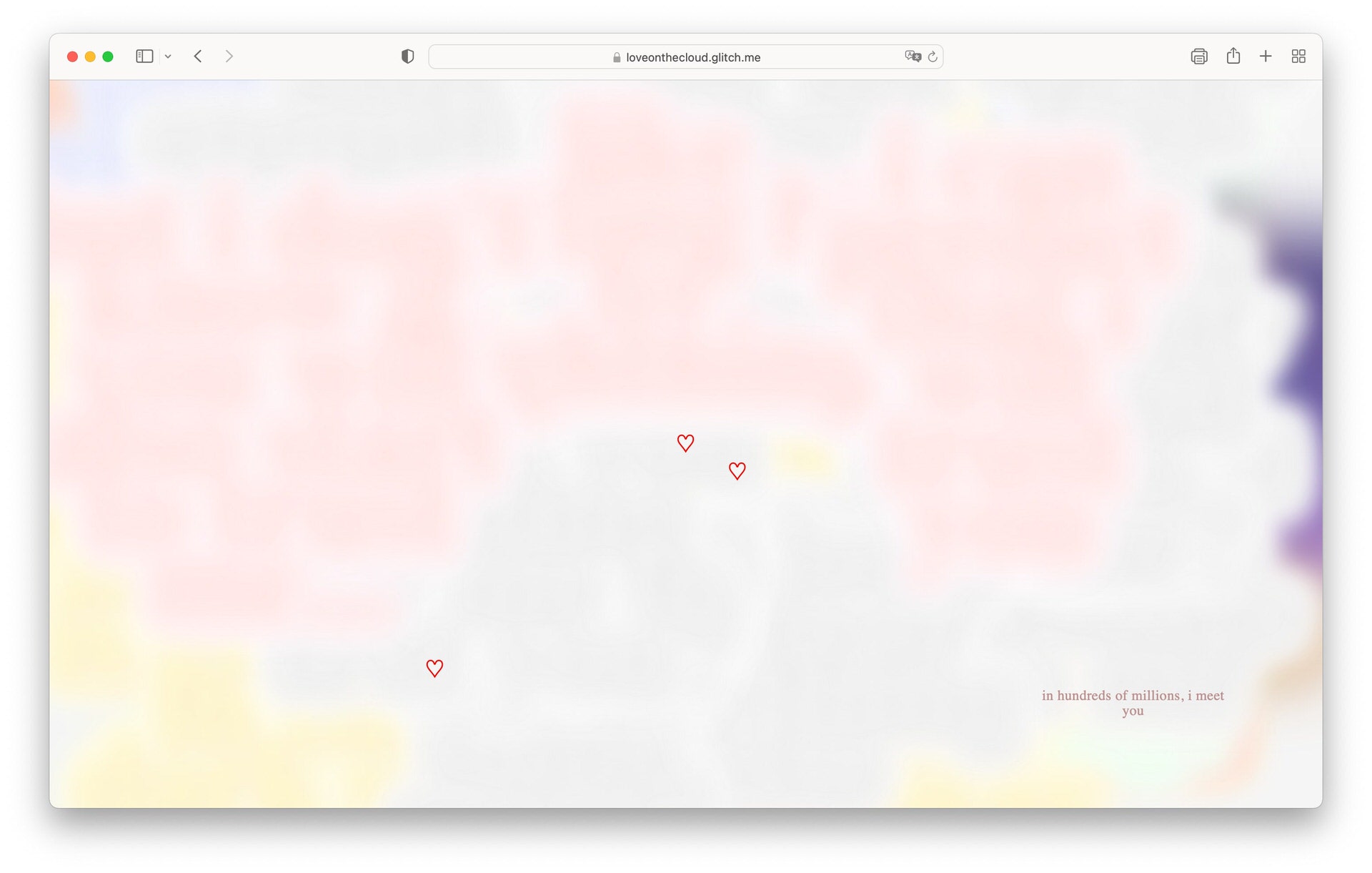Show the tab overview grid
This screenshot has width=1372, height=873.
tap(1298, 56)
